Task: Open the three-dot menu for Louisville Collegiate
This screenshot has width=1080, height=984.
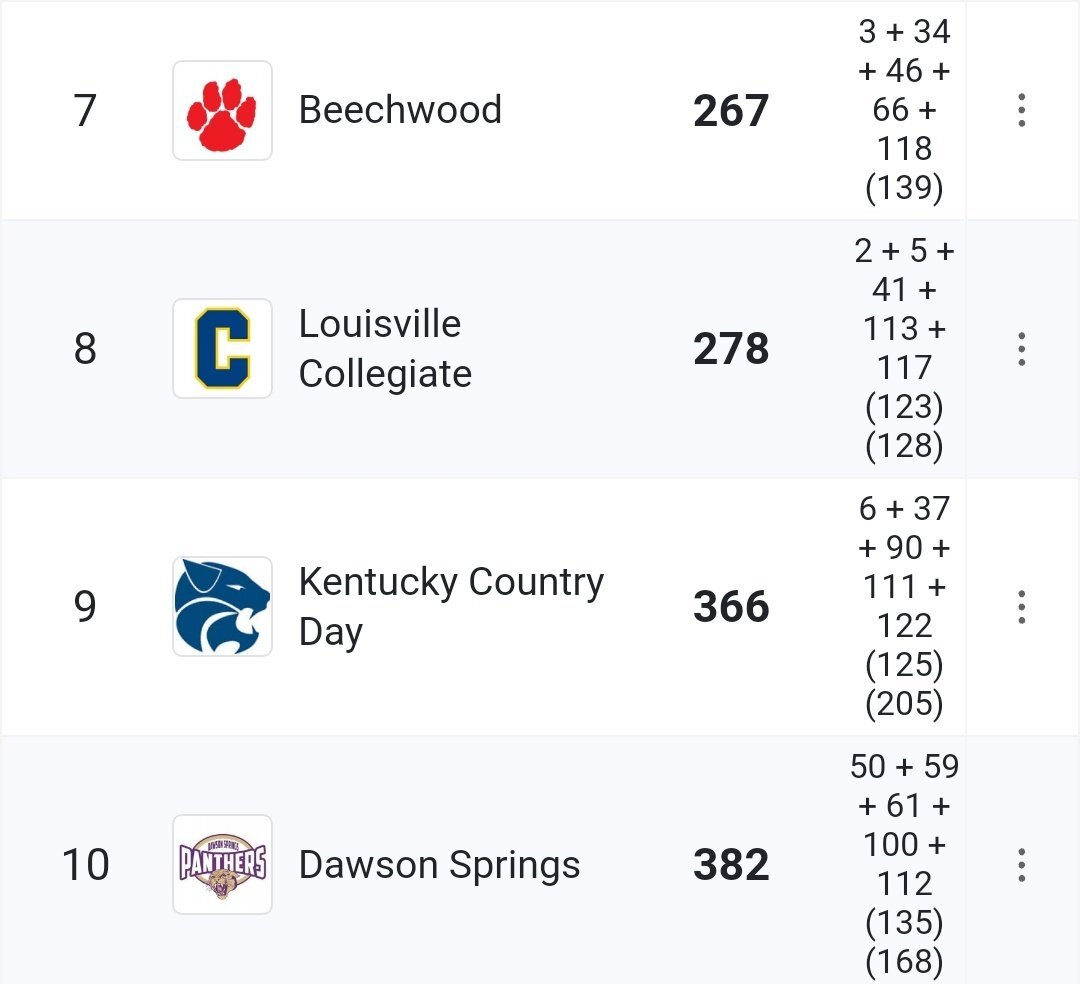Action: (x=1021, y=348)
